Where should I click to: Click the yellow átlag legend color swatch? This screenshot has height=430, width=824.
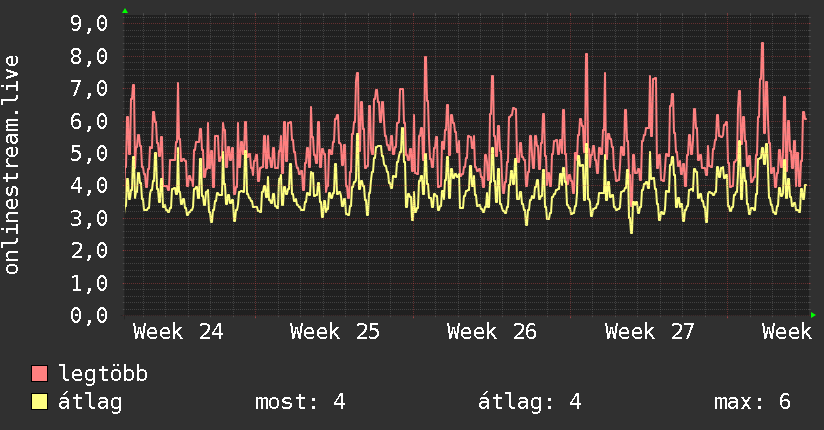[39, 402]
